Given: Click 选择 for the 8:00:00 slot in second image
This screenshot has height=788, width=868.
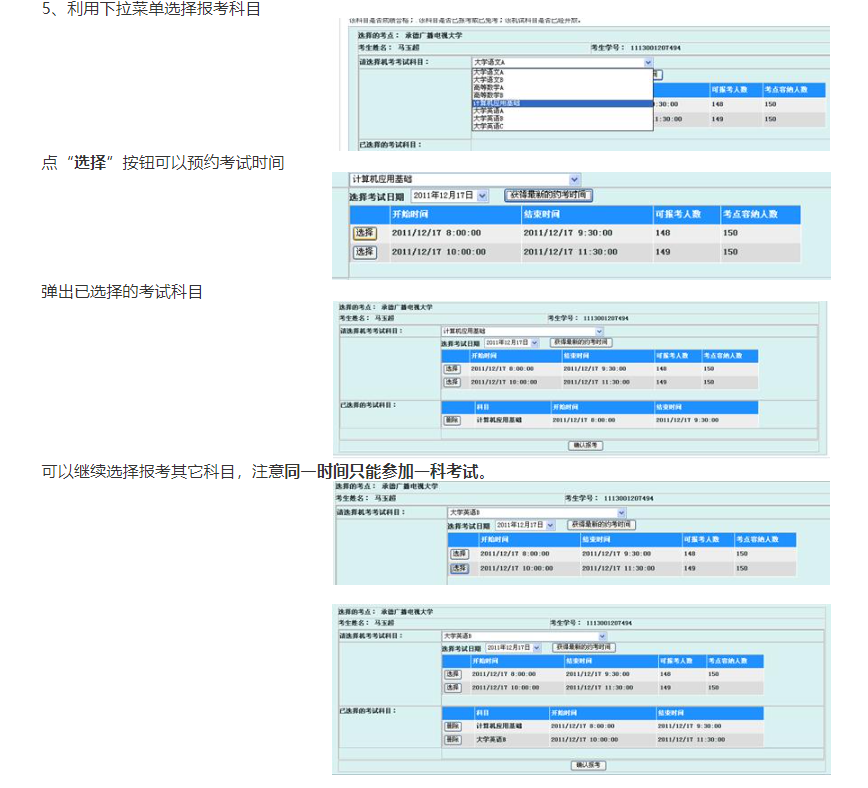Looking at the screenshot, I should tap(364, 233).
